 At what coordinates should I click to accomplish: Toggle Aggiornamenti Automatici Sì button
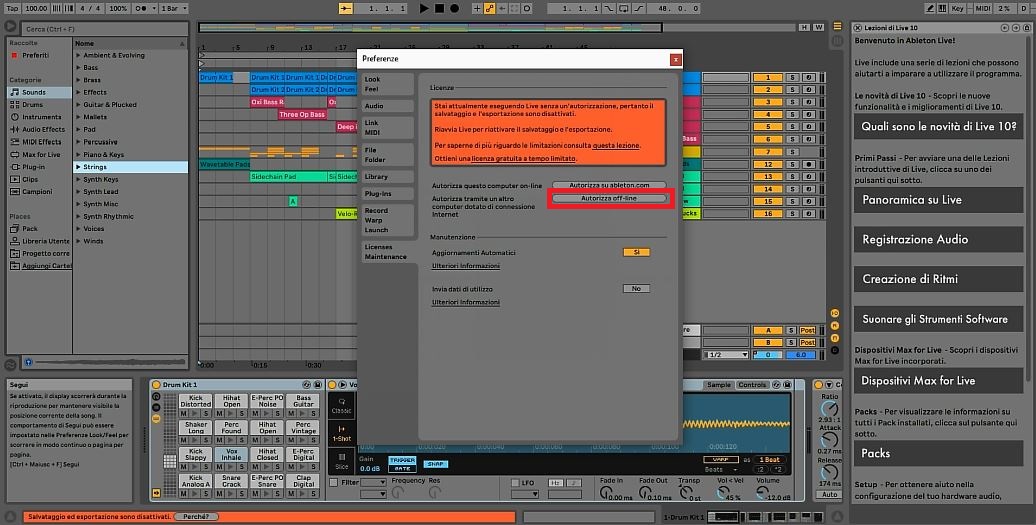click(636, 252)
